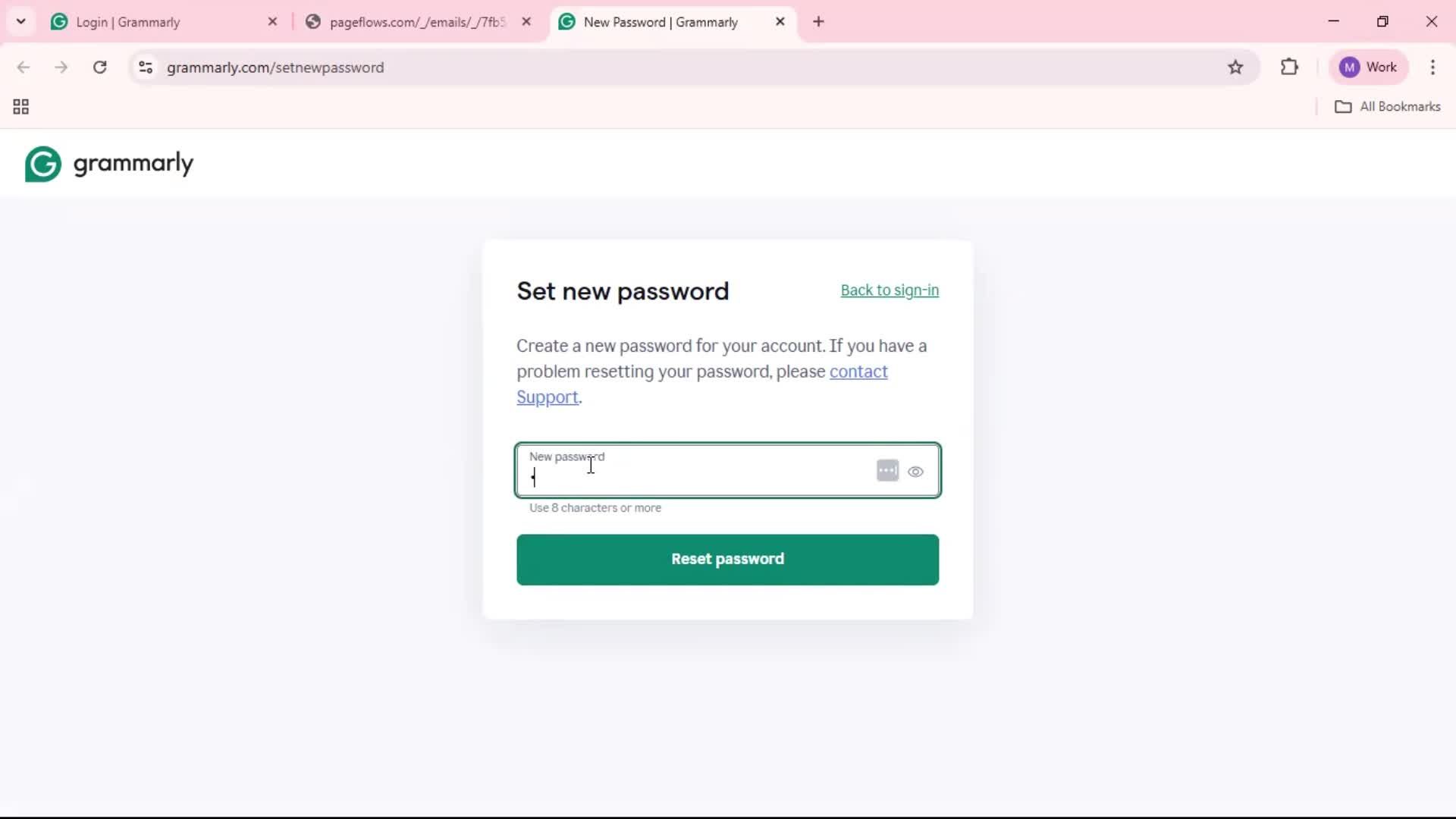Click the Grammarly logo icon

coord(43,164)
